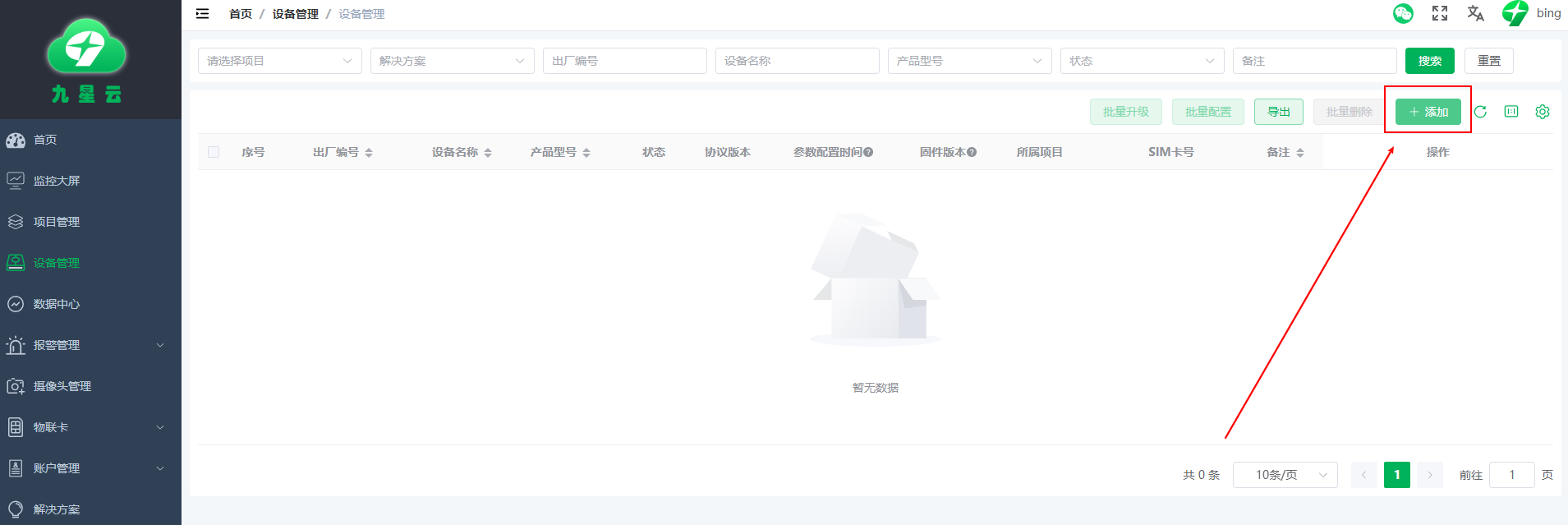The image size is (1568, 525).
Task: Go to the previous page arrow
Action: point(1364,475)
